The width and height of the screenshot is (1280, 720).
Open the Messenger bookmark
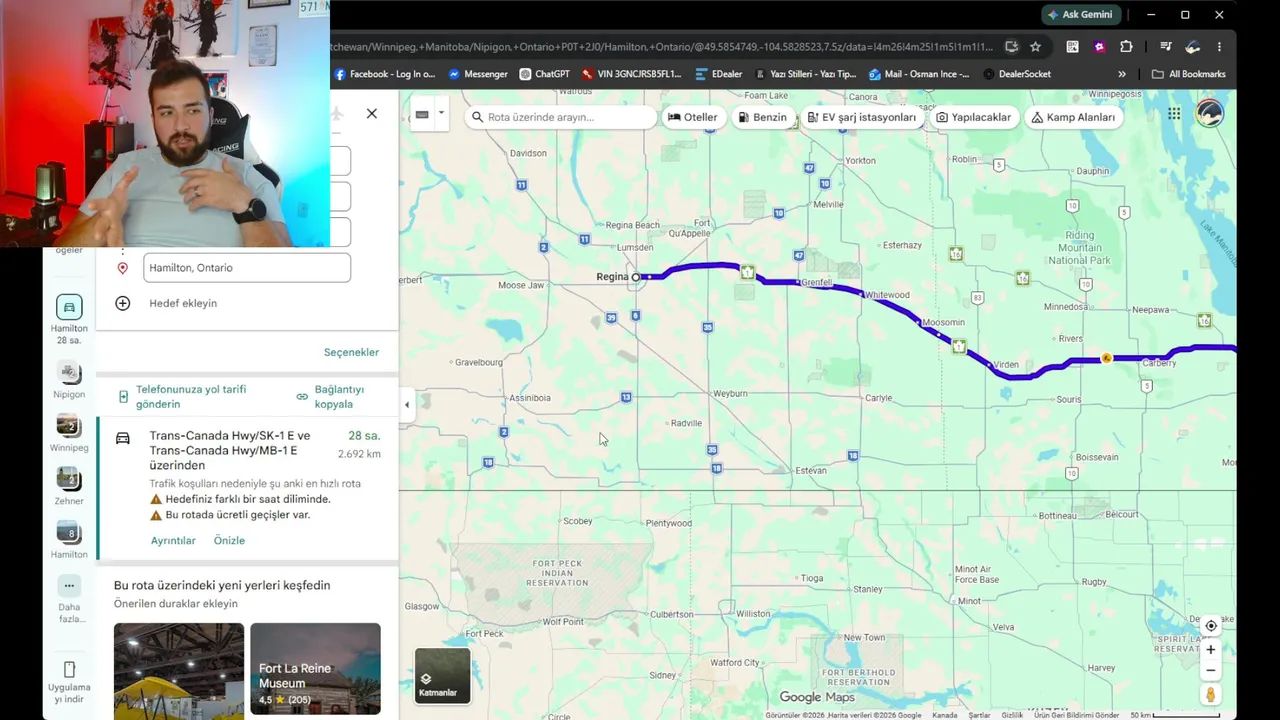(x=478, y=74)
